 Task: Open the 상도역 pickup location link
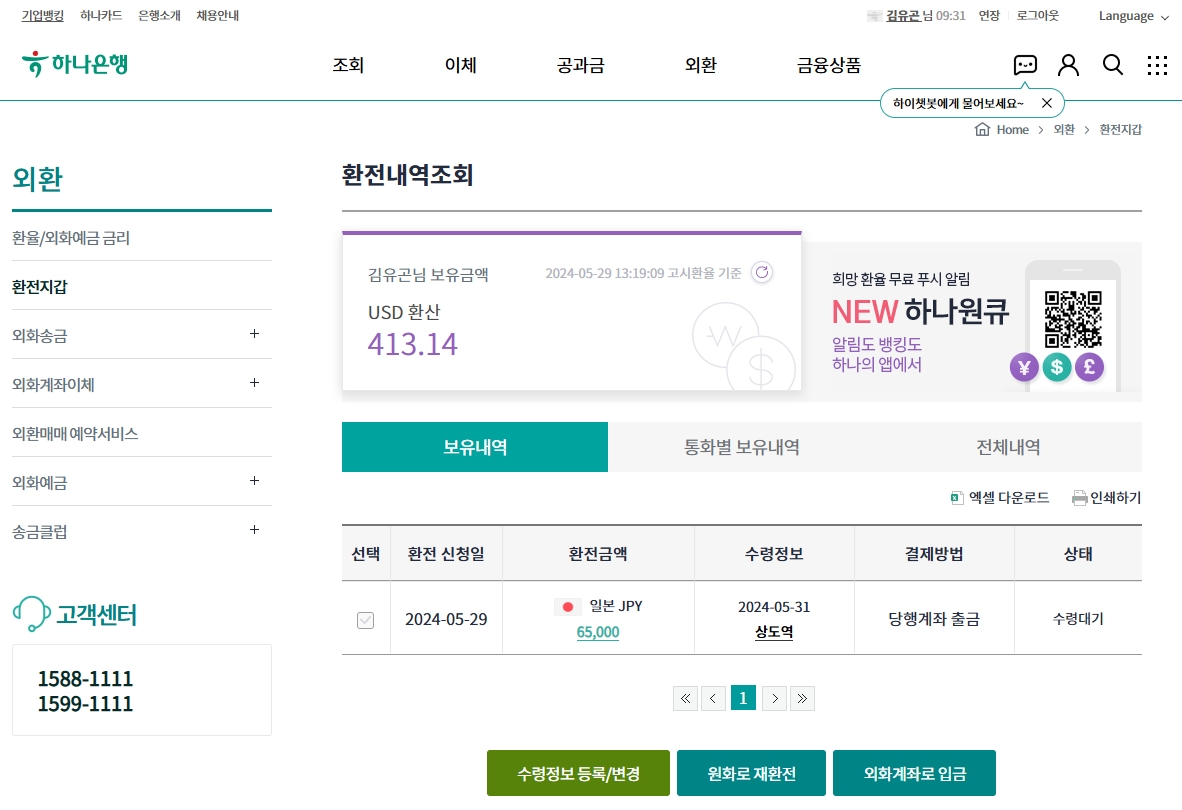[x=773, y=629]
